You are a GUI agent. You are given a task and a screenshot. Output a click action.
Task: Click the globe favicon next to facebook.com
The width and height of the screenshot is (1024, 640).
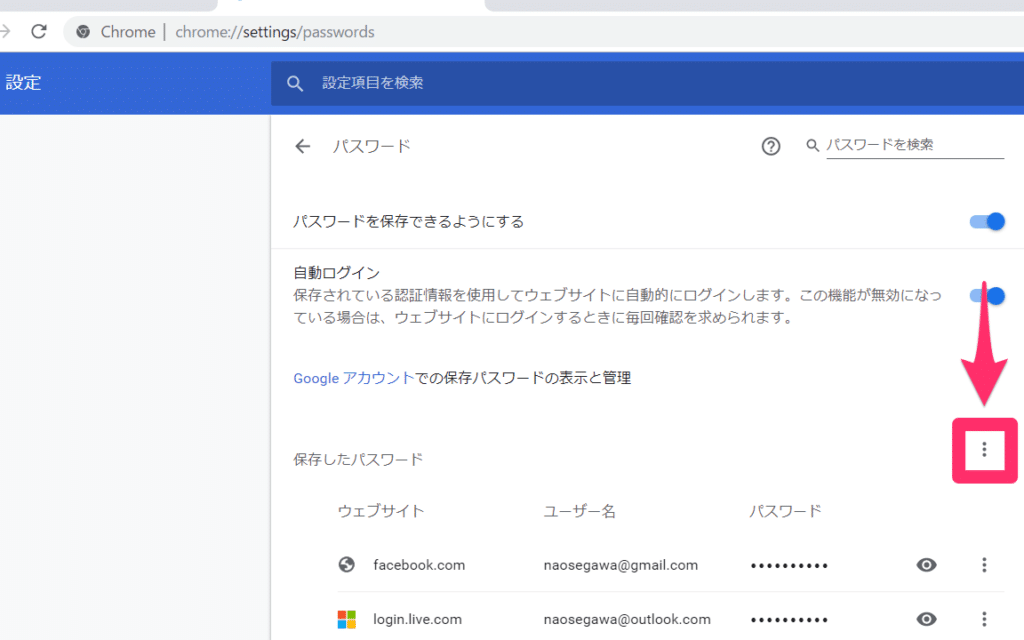pyautogui.click(x=346, y=564)
